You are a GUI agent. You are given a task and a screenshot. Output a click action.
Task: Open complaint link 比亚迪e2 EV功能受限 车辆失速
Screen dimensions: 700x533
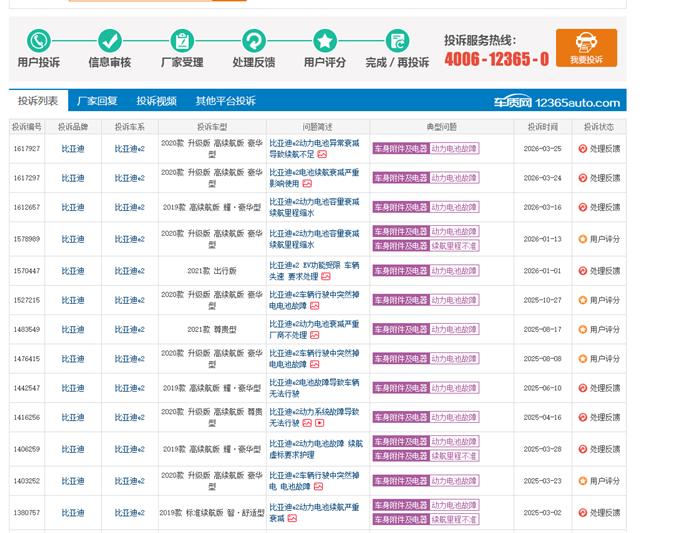[314, 271]
